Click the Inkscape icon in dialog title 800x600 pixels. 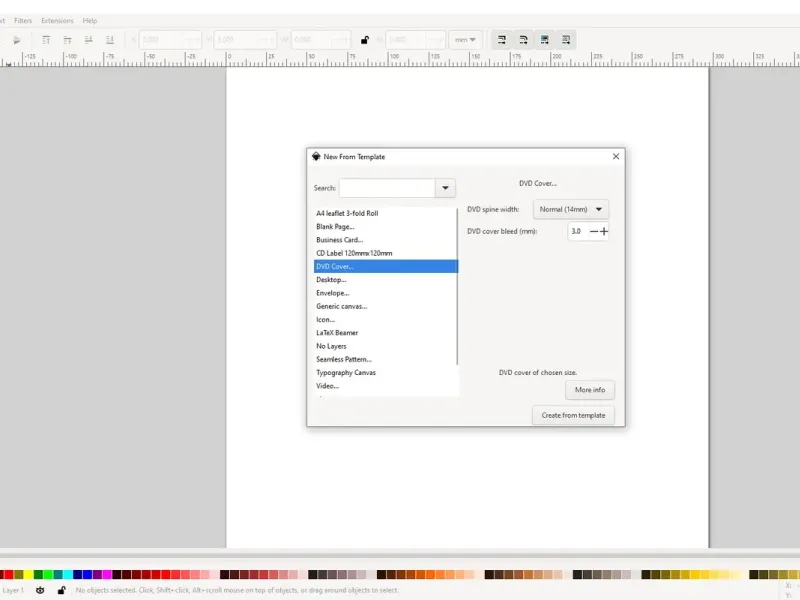click(x=316, y=156)
